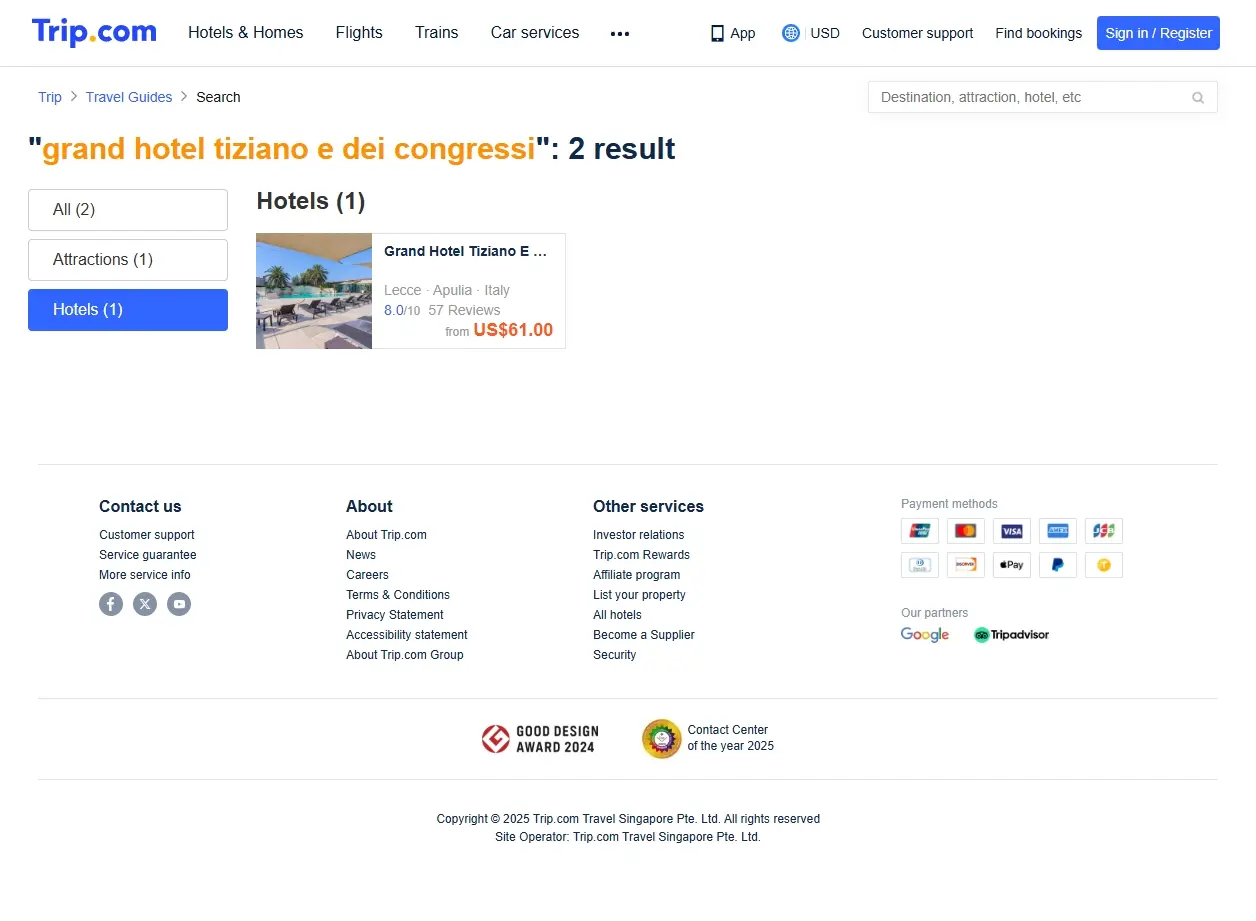
Task: Open More service info link
Action: 145,575
